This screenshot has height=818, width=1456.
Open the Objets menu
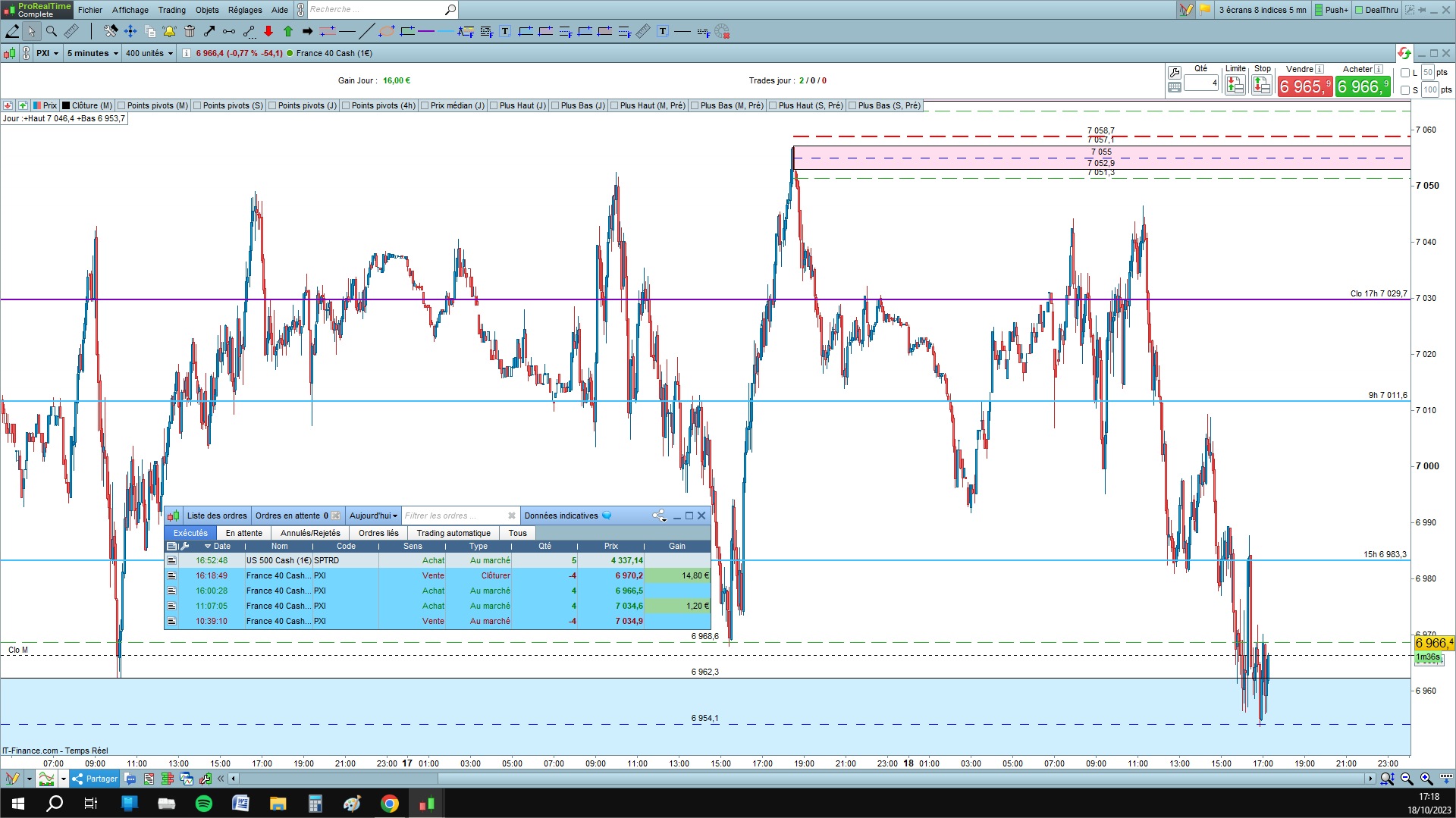207,10
